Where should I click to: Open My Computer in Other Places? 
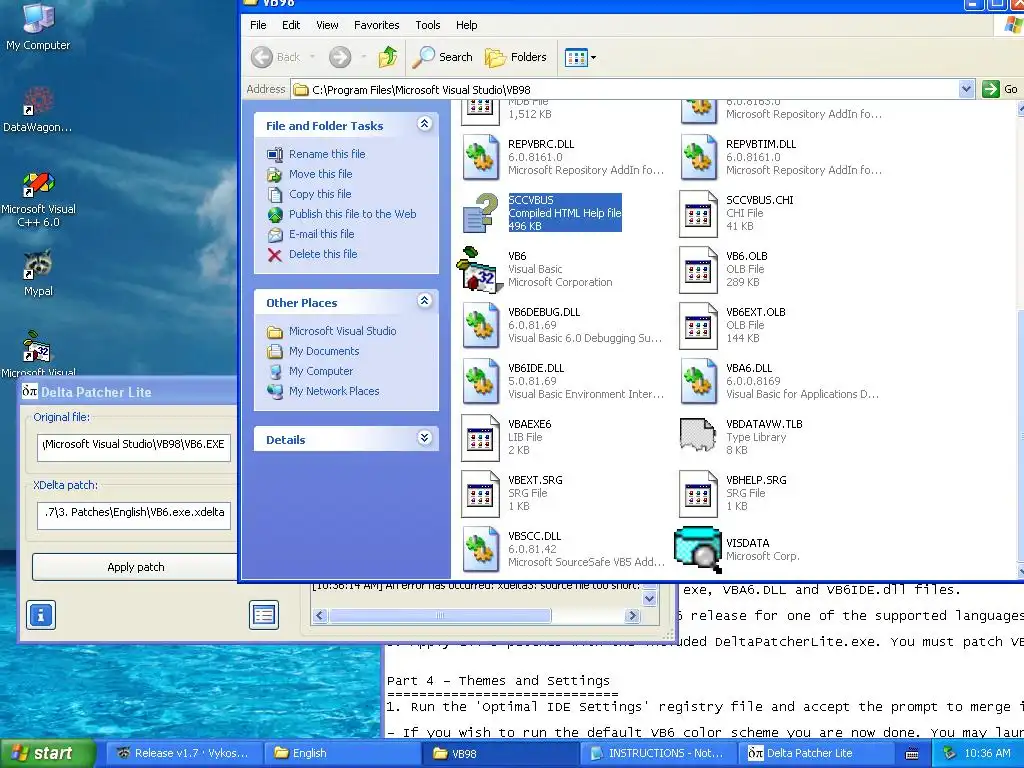point(321,371)
